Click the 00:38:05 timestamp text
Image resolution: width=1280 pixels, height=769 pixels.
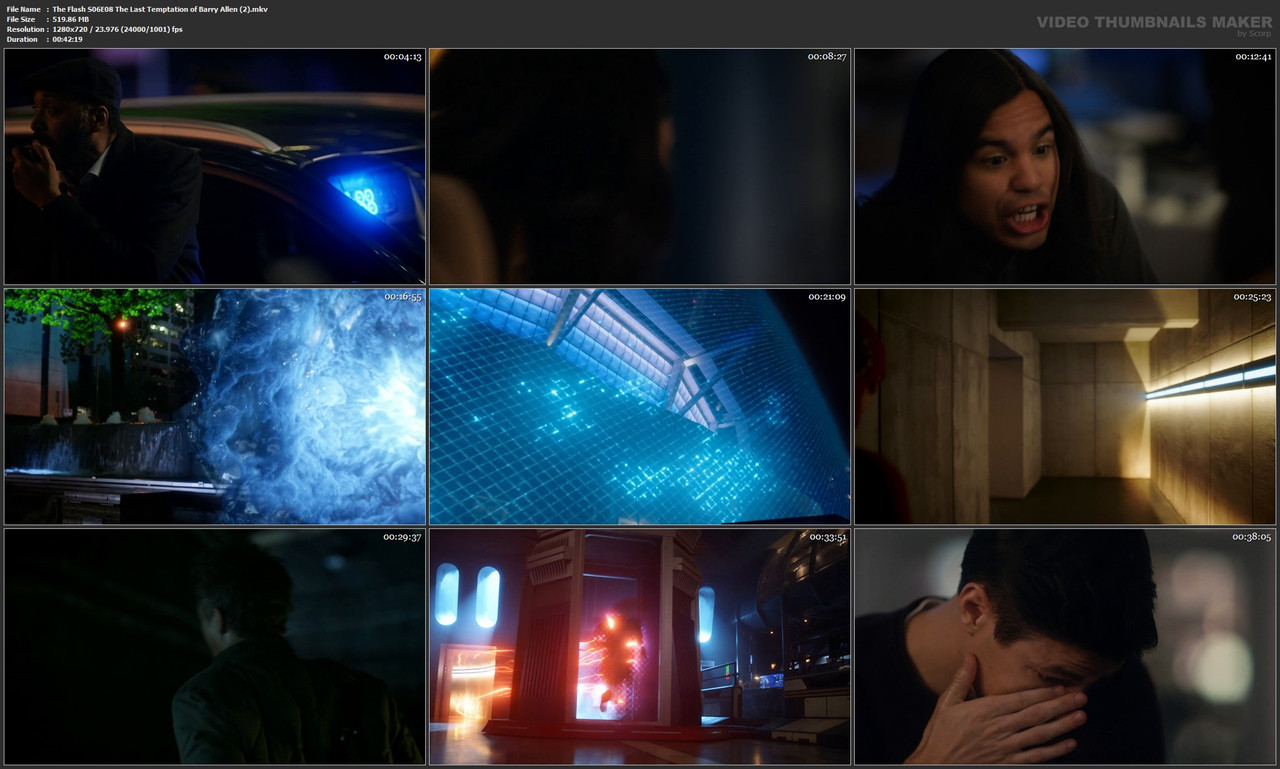pos(1252,537)
